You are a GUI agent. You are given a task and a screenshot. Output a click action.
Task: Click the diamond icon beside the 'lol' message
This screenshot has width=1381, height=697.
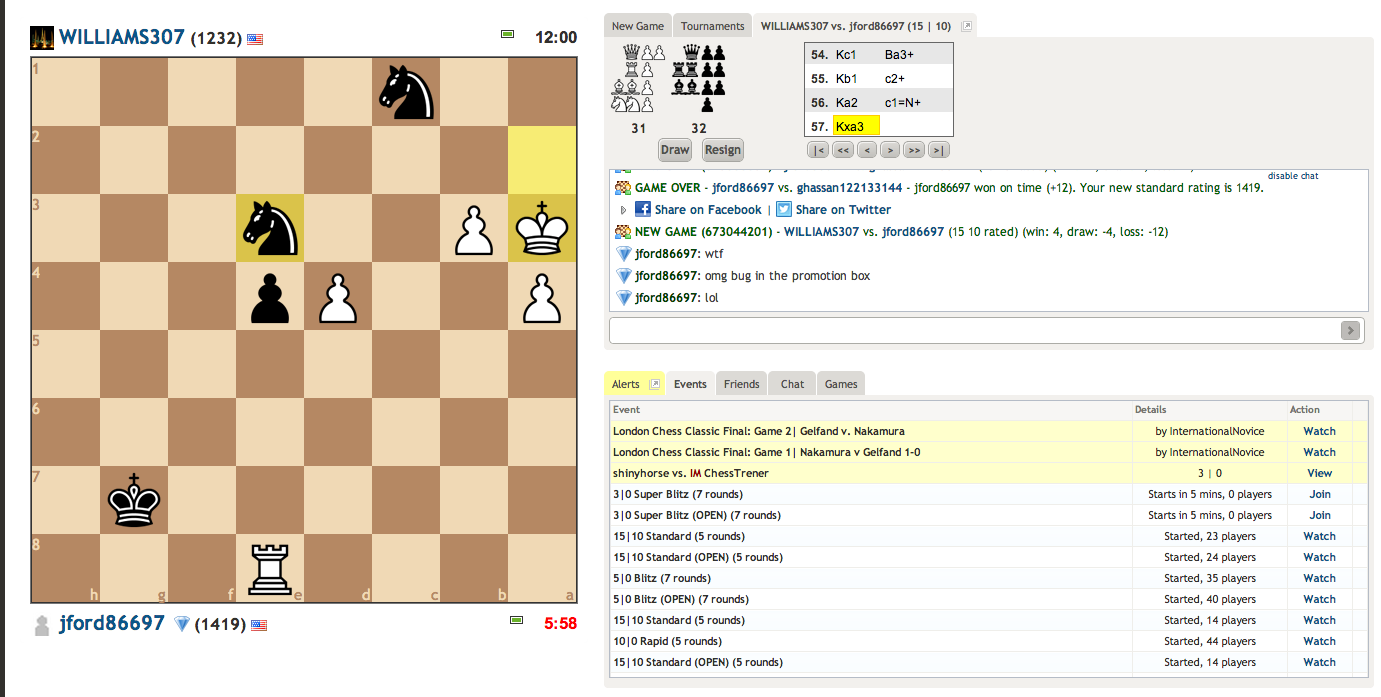(624, 298)
